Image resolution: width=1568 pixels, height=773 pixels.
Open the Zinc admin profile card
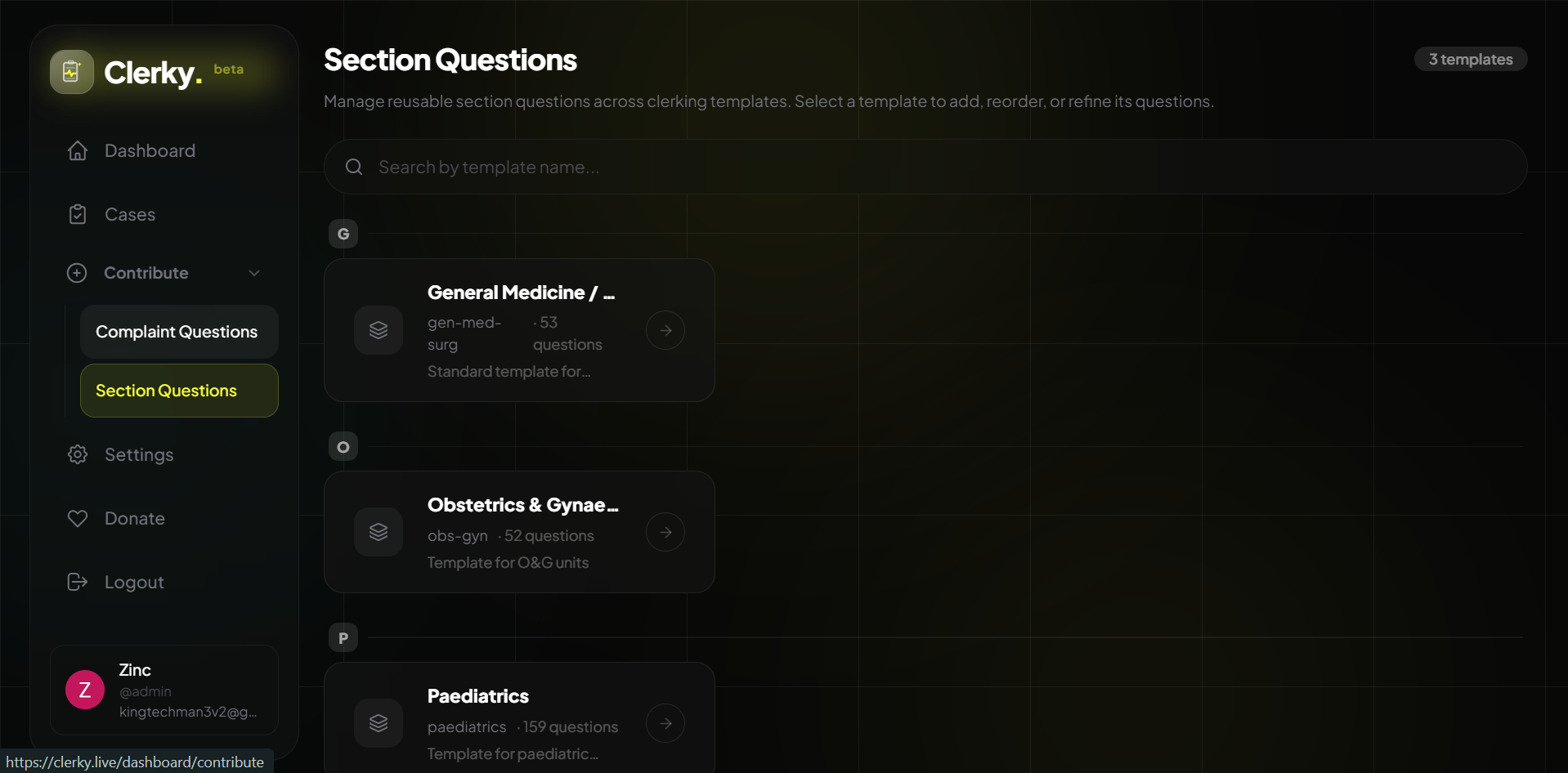pyautogui.click(x=164, y=690)
